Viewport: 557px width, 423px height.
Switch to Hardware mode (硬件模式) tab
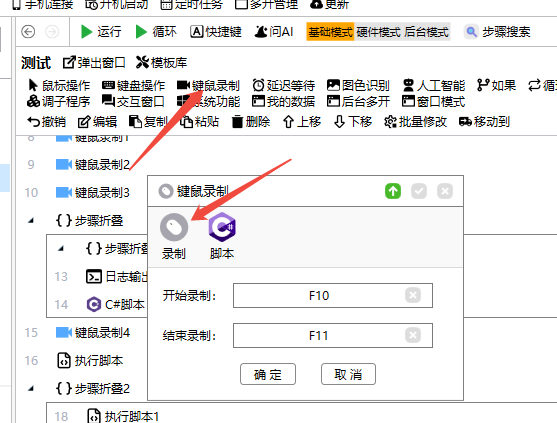378,32
